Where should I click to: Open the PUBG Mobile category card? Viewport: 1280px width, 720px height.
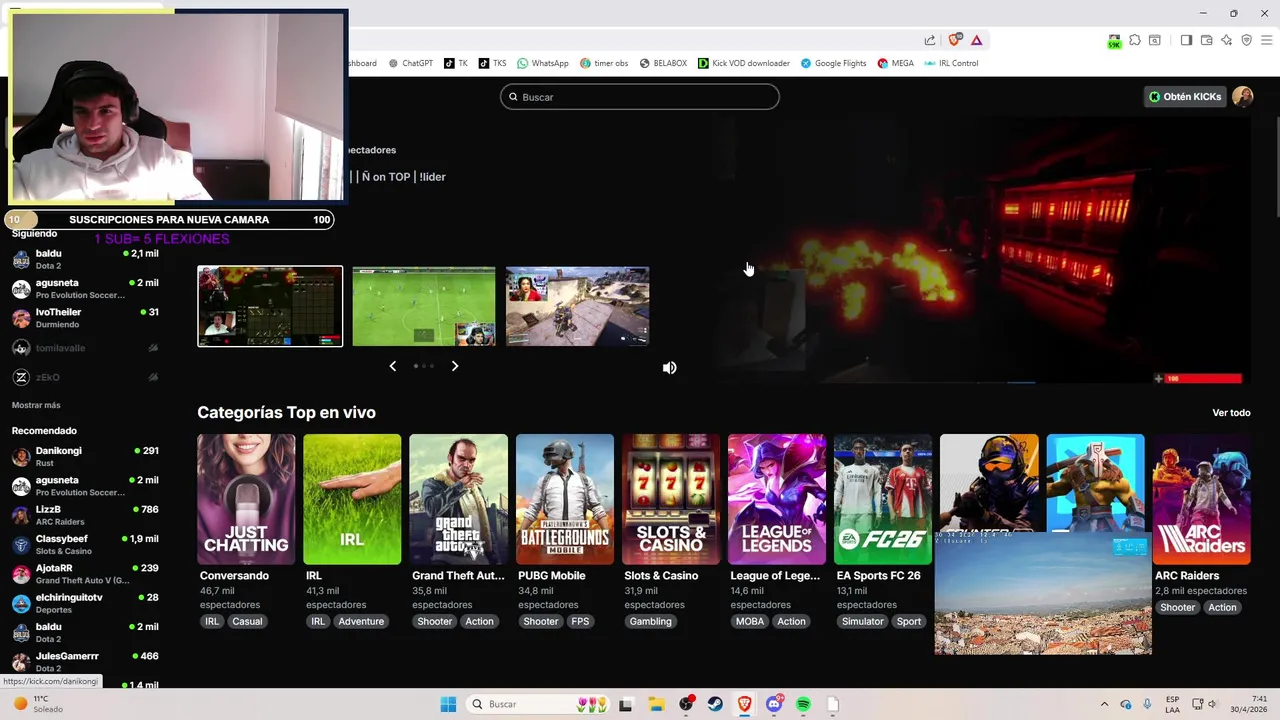point(564,499)
